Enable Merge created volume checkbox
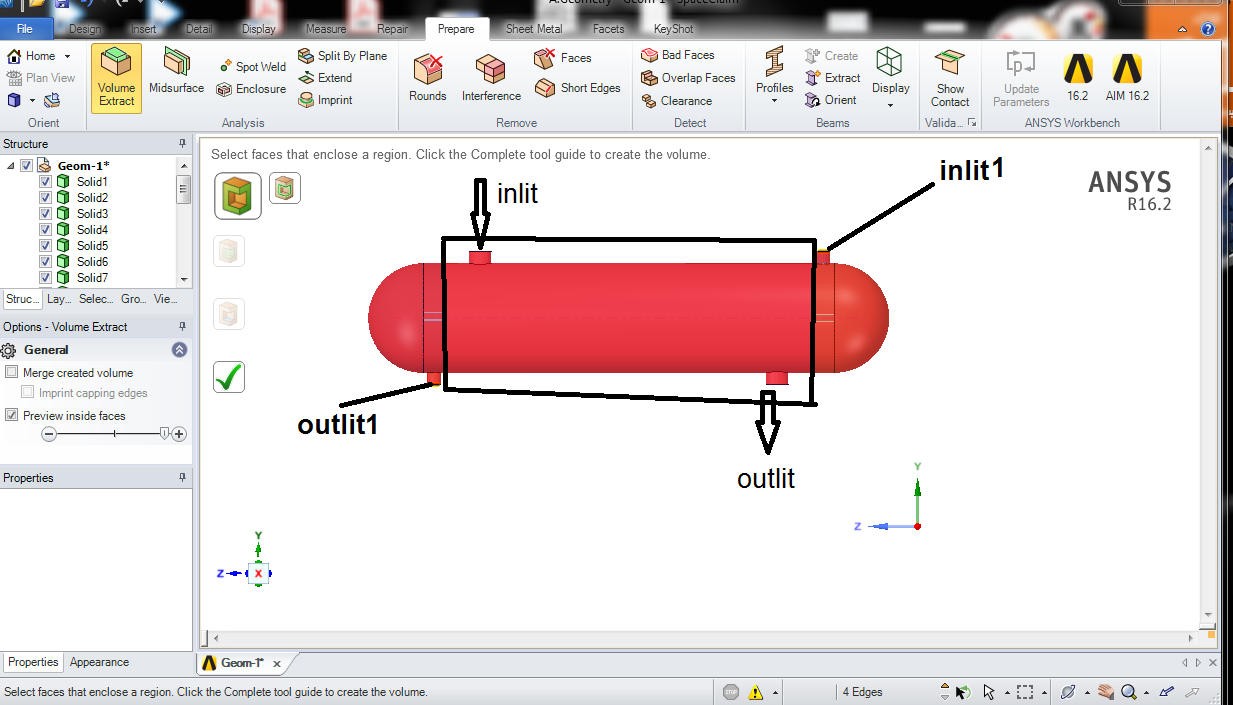 (x=12, y=373)
